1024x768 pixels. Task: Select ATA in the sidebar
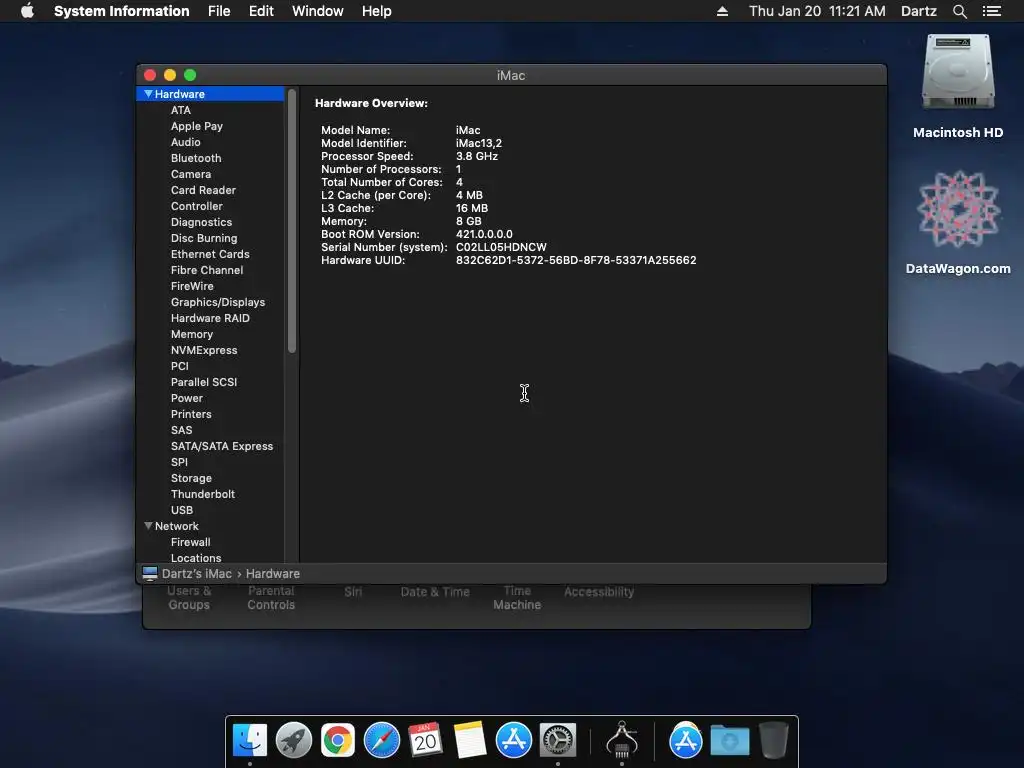[181, 110]
